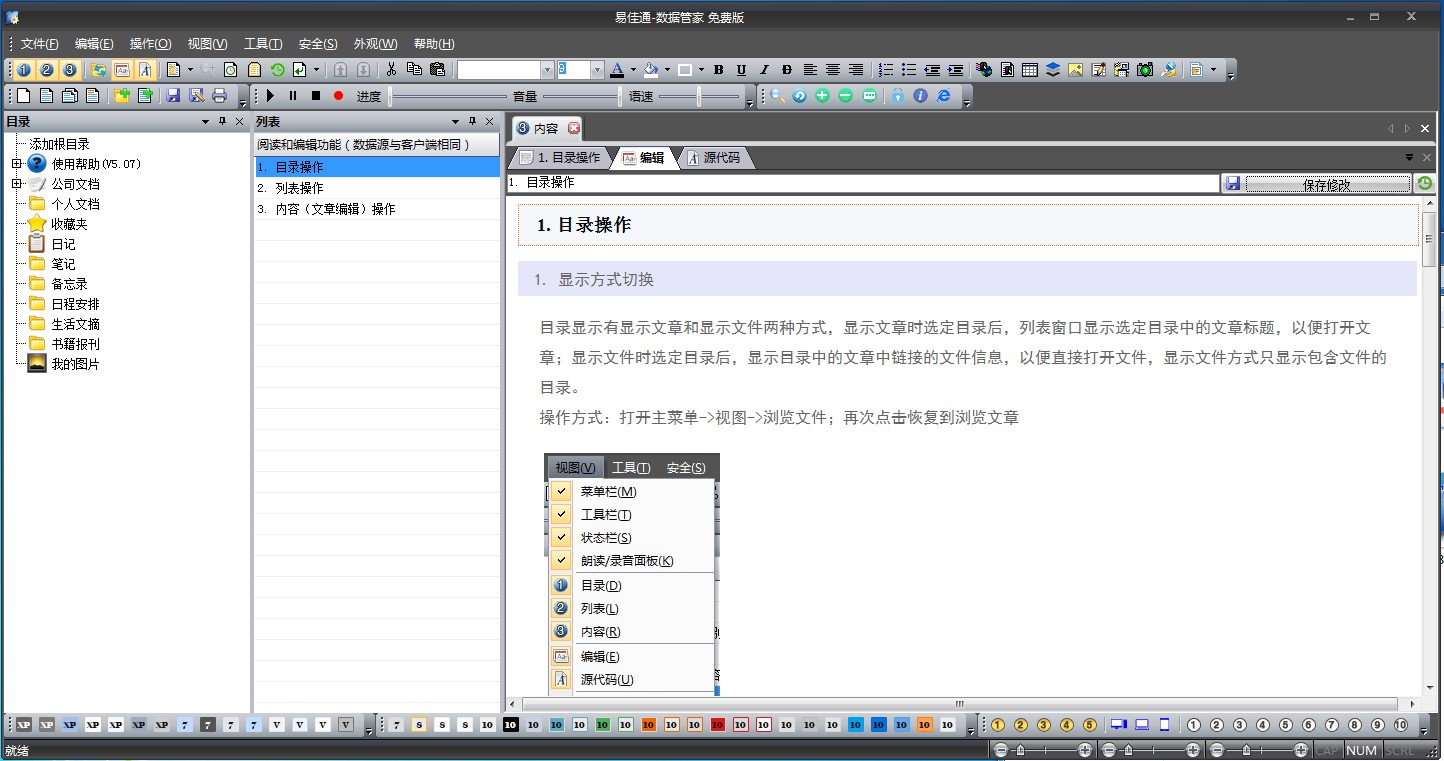Toggle strikethrough formatting

[787, 70]
